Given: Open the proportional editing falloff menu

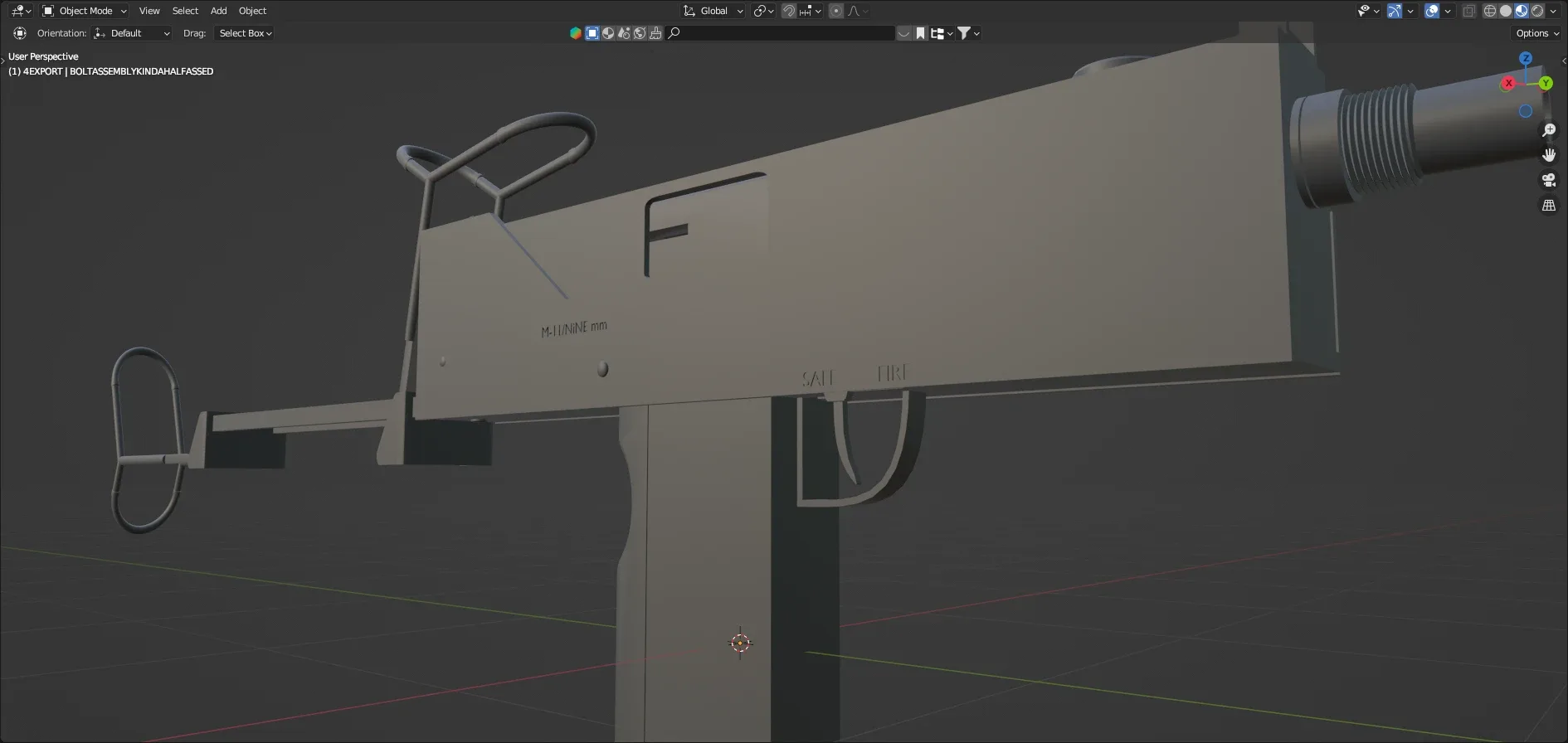Looking at the screenshot, I should pos(857,11).
